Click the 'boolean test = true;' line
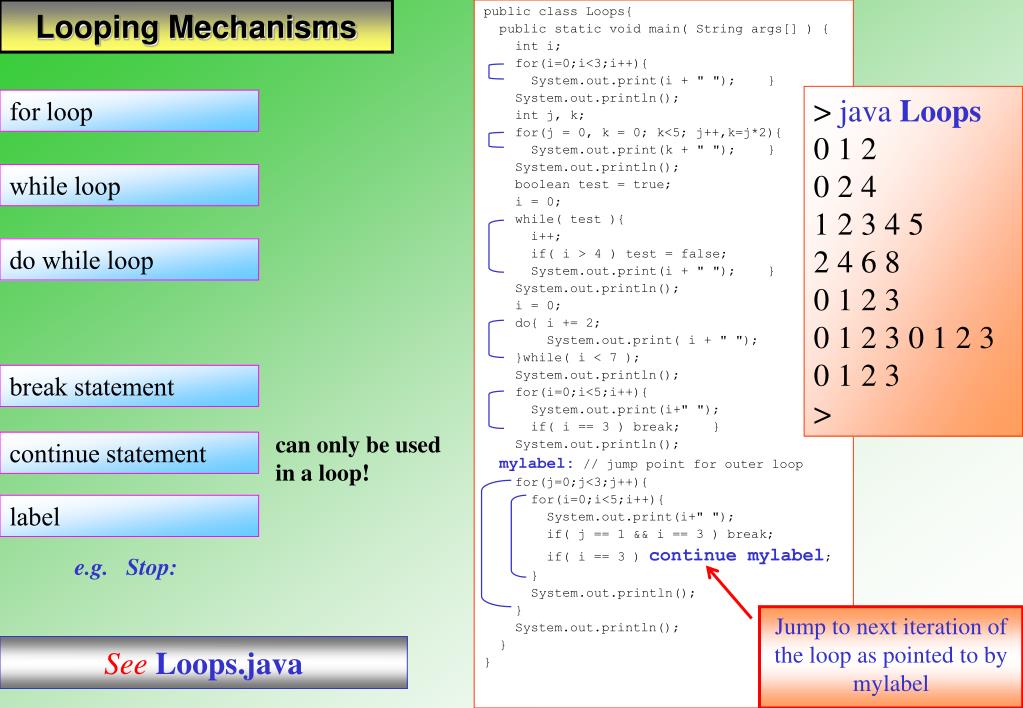Viewport: 1023px width, 708px height. (x=592, y=184)
